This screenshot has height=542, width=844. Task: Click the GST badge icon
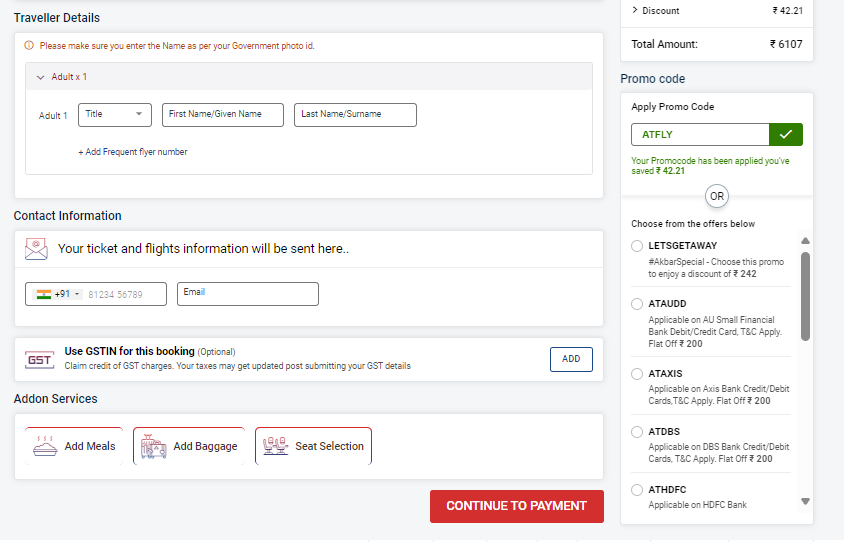pos(40,360)
